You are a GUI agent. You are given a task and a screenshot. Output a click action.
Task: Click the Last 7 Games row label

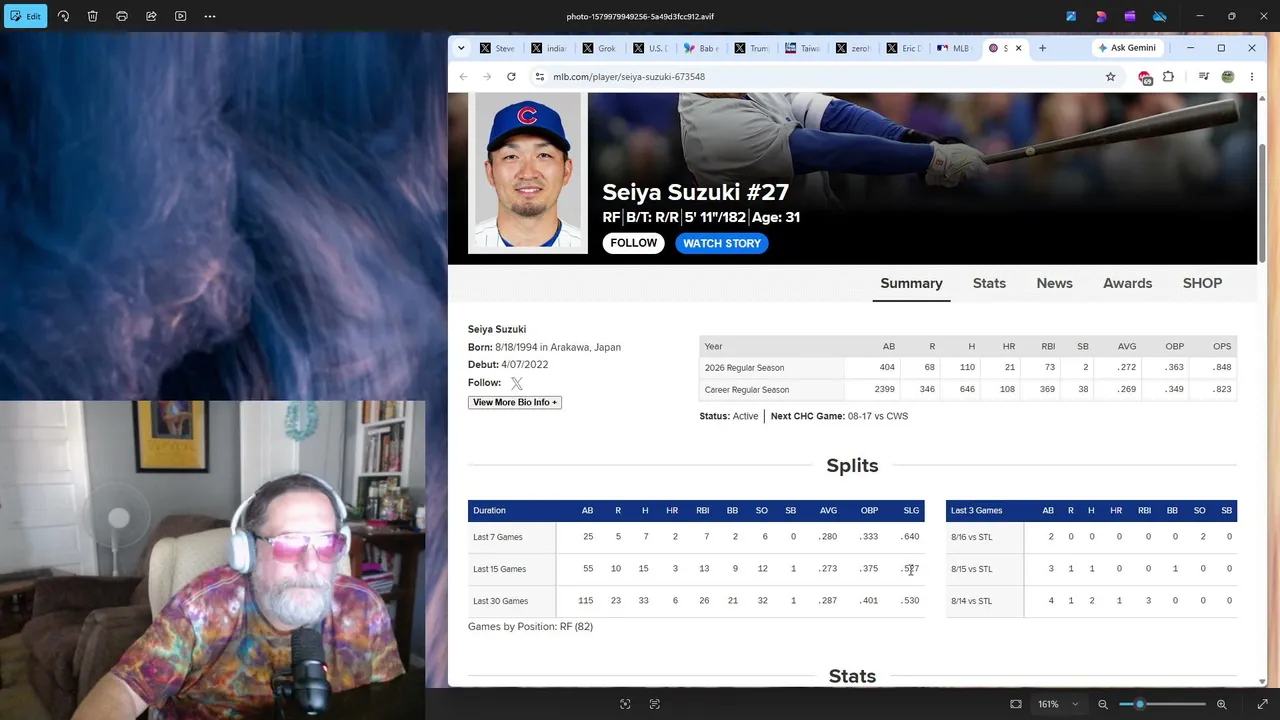click(498, 537)
